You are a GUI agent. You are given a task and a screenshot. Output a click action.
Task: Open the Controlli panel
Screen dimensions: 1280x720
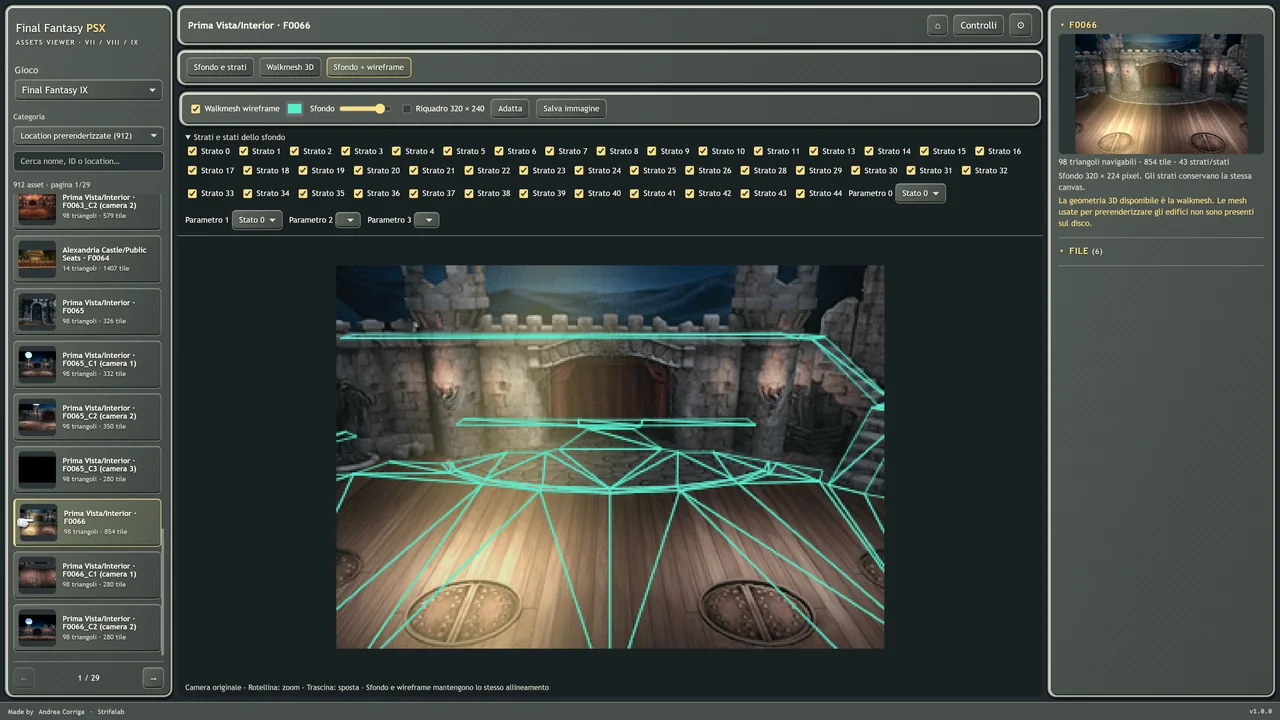pyautogui.click(x=978, y=26)
